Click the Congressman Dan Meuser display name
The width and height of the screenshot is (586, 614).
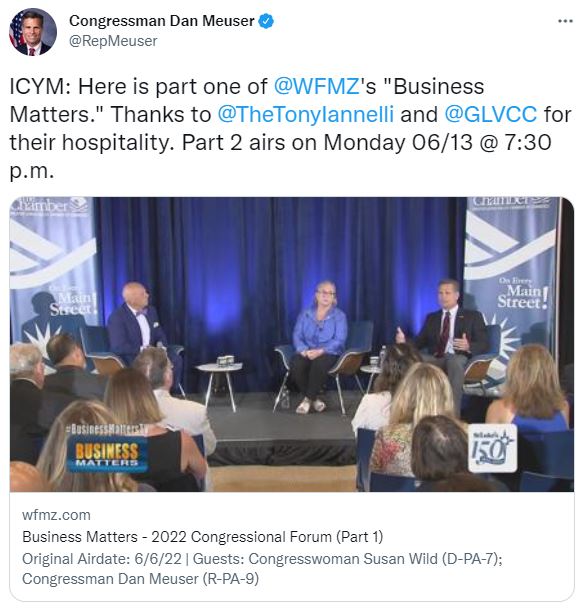coord(162,21)
